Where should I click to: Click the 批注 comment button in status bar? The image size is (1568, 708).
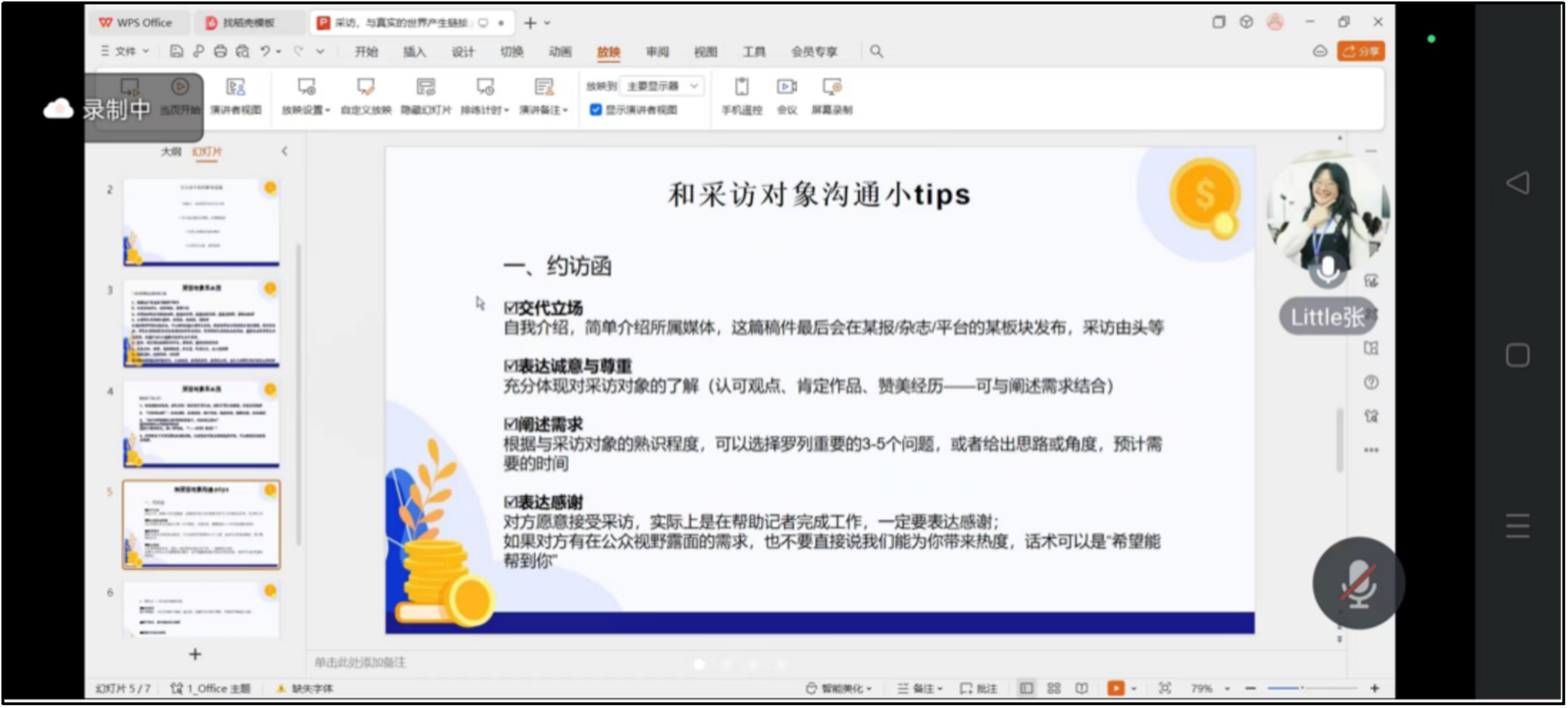click(x=978, y=688)
